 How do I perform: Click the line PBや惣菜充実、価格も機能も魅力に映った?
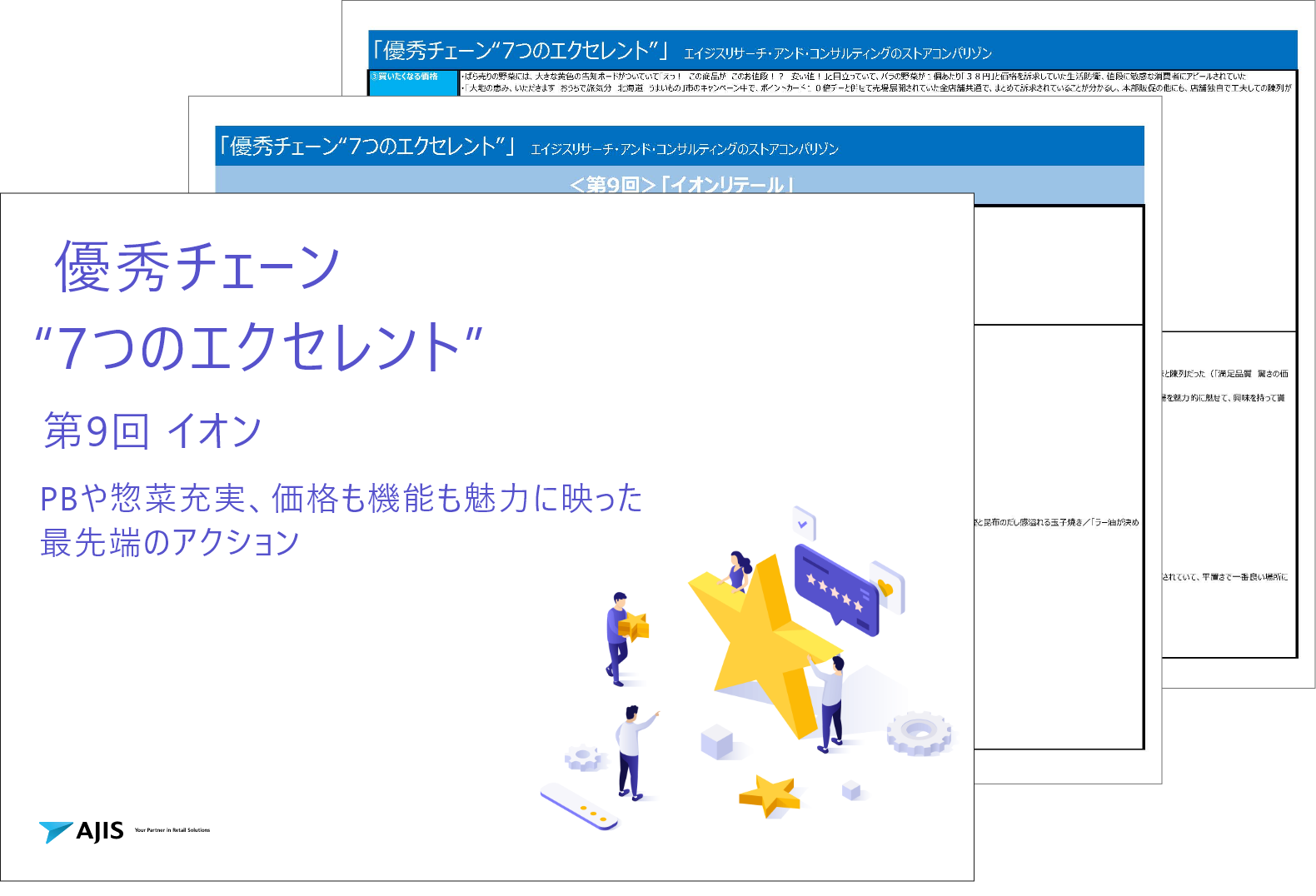(x=341, y=498)
